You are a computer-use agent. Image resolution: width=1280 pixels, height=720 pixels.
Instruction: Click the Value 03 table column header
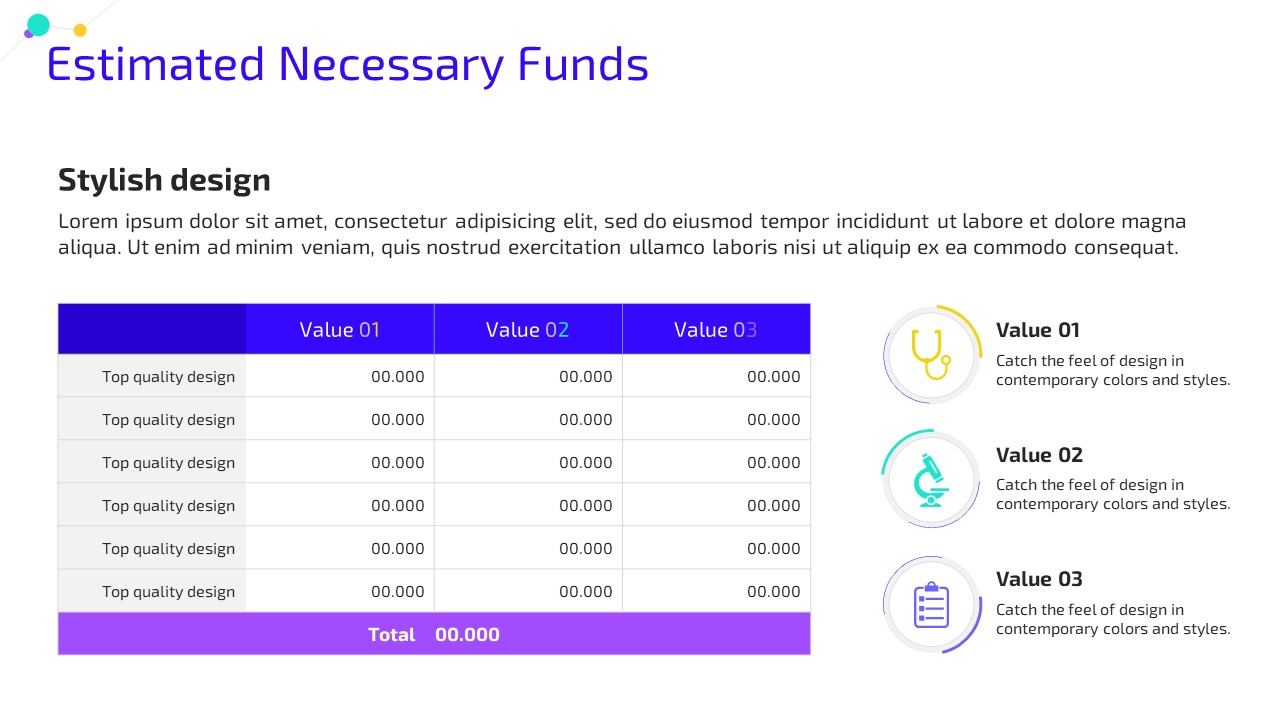click(716, 329)
